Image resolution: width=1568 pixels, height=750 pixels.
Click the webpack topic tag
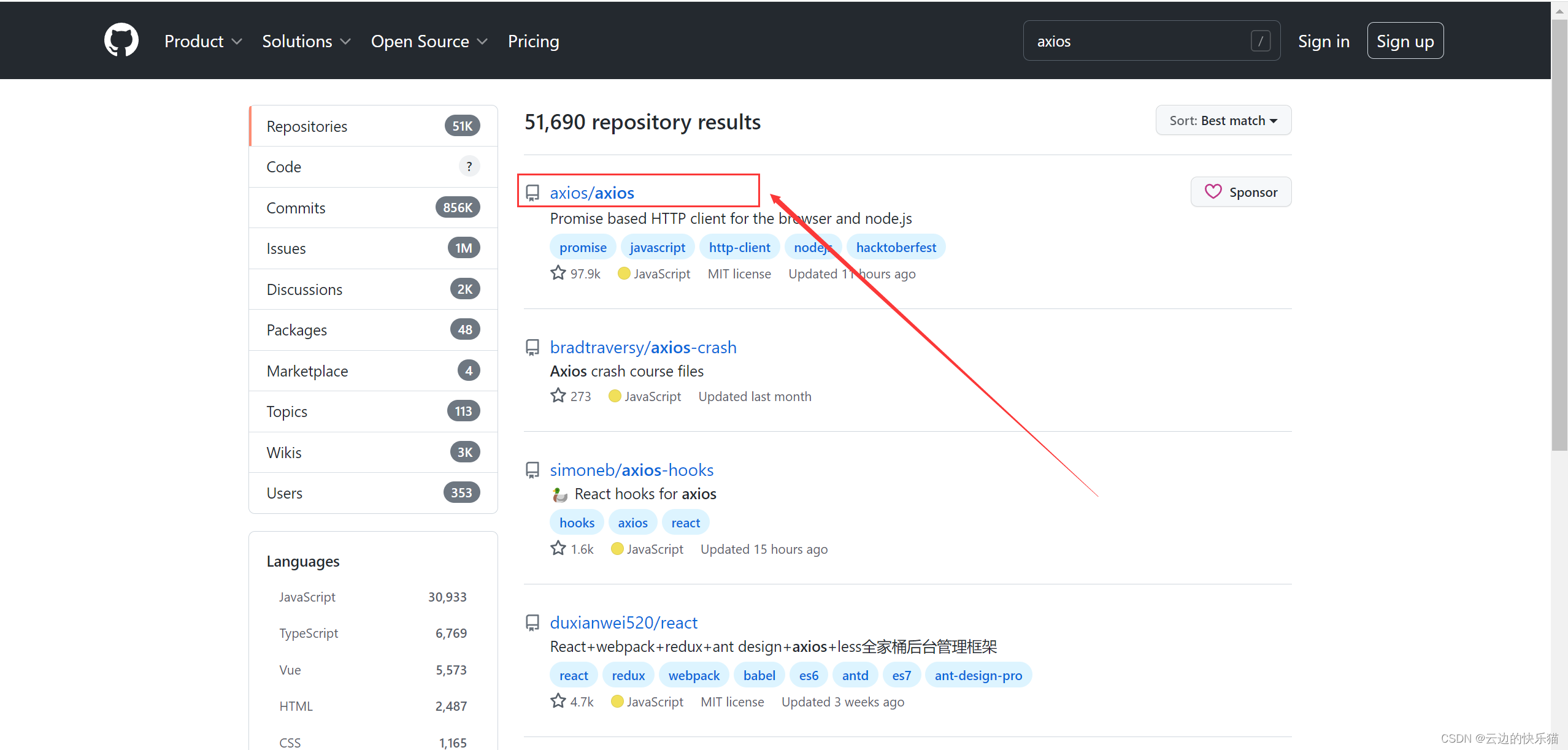coord(694,675)
